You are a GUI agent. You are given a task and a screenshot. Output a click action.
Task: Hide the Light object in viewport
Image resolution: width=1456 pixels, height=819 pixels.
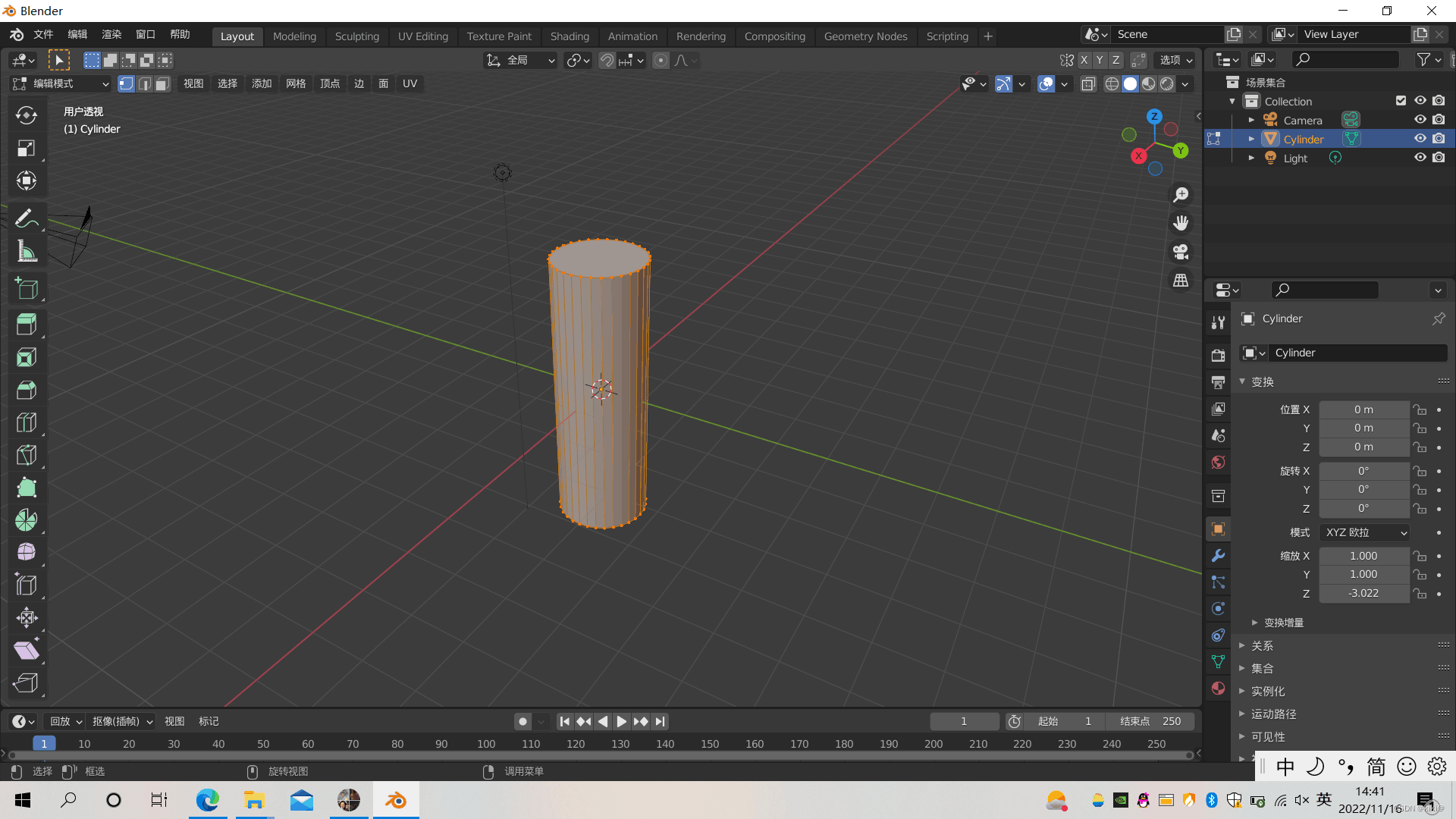[x=1420, y=158]
